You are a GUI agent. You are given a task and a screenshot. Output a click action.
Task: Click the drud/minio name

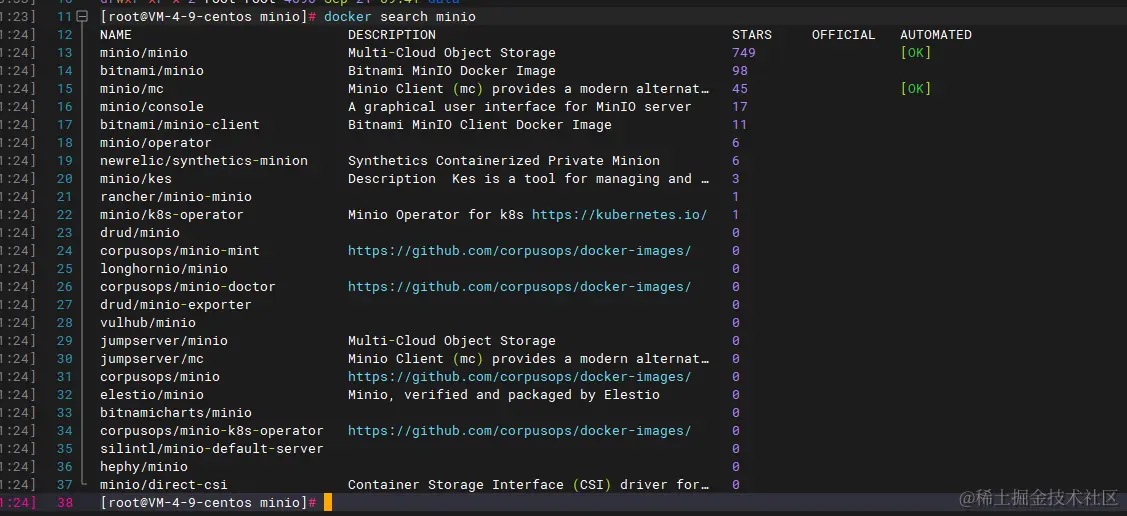139,232
